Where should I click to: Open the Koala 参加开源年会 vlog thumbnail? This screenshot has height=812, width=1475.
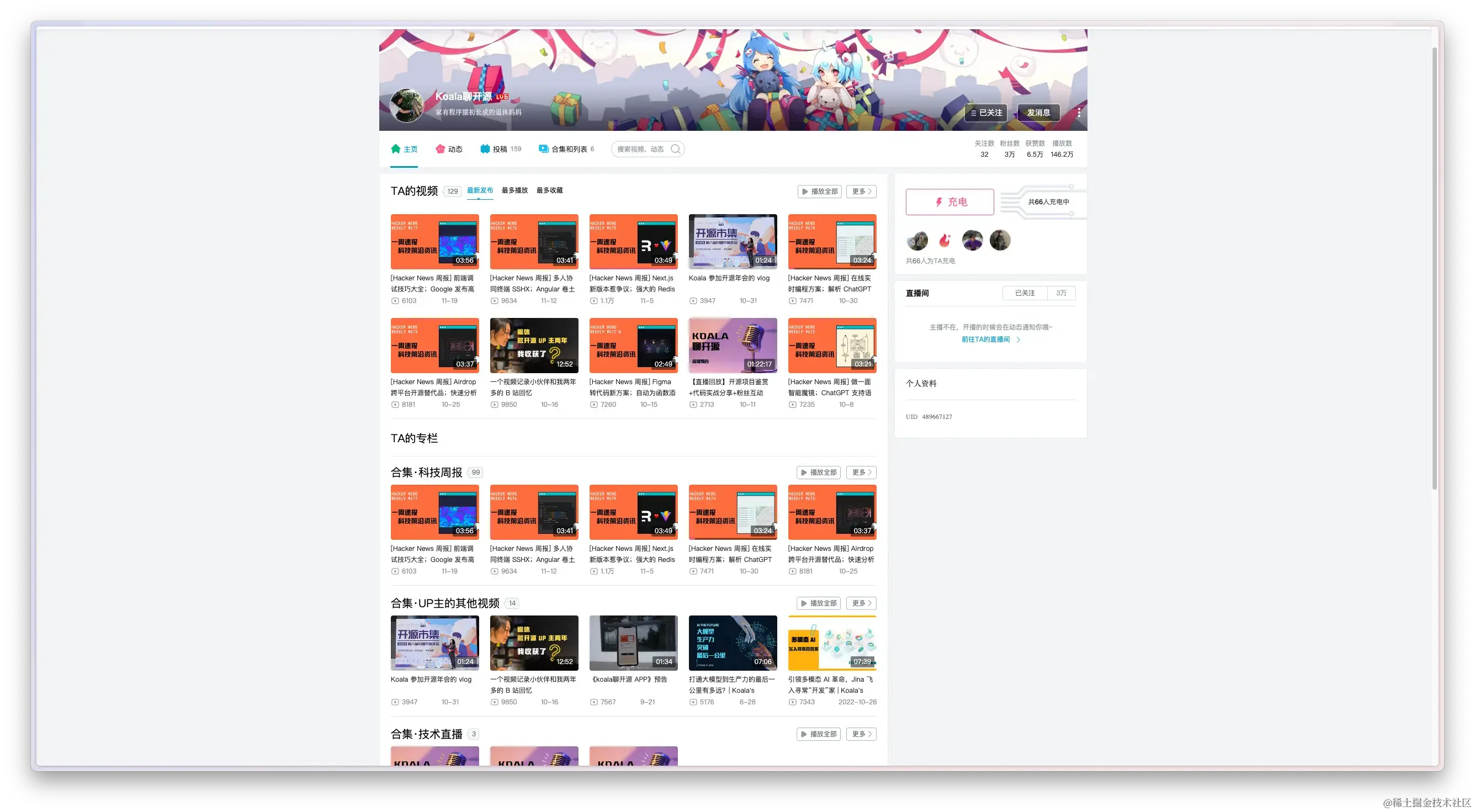733,242
